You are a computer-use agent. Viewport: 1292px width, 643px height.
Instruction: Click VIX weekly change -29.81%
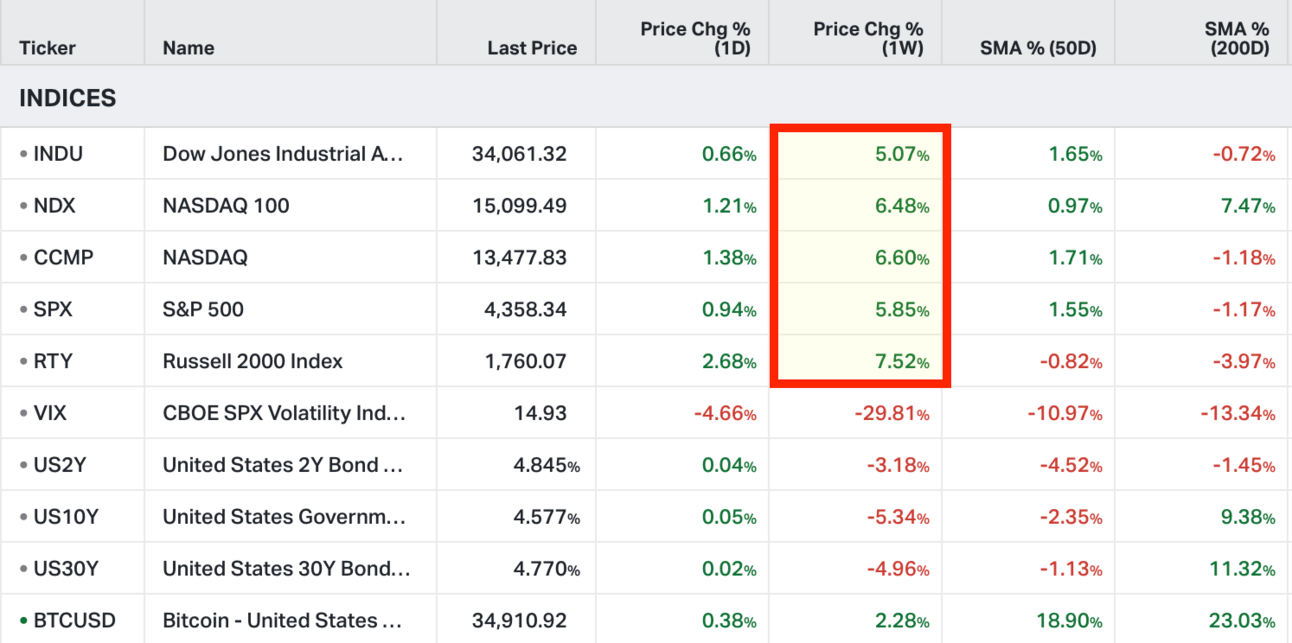892,413
